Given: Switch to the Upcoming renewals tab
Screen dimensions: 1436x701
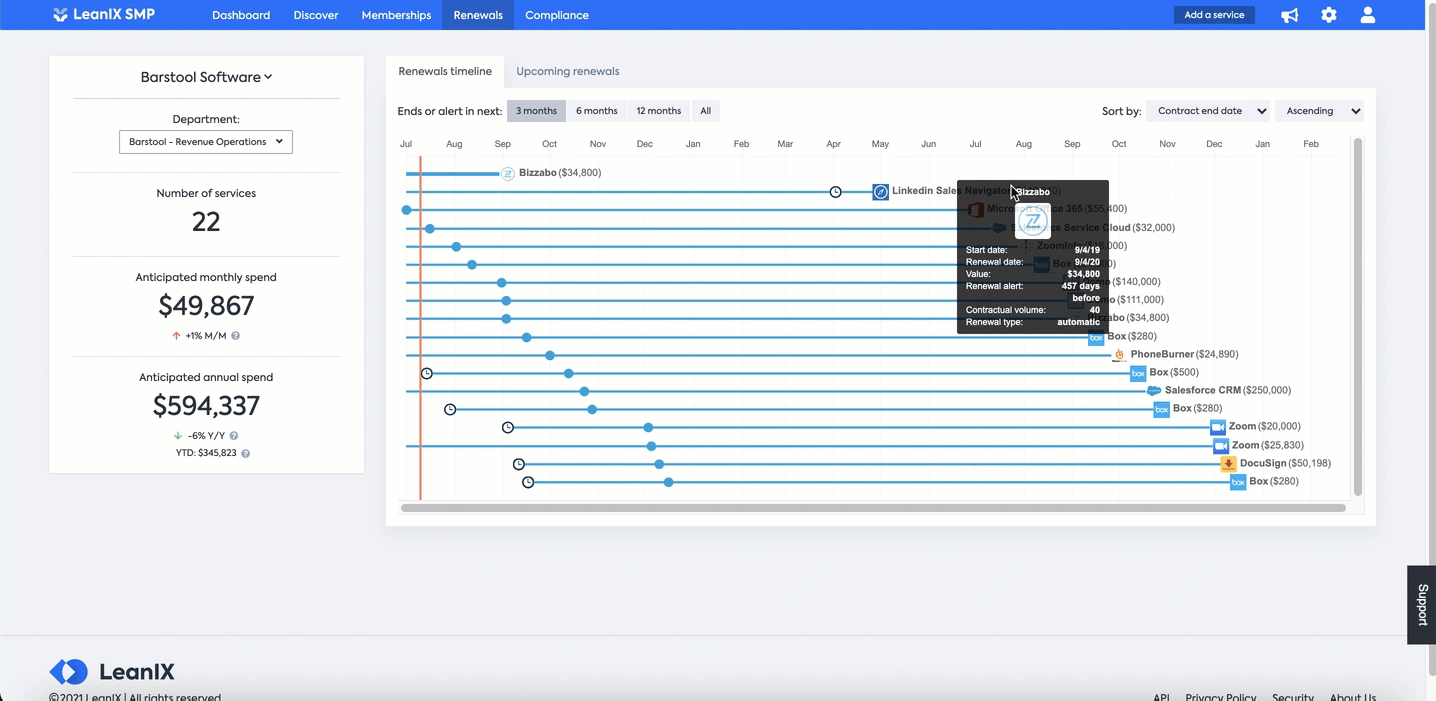Looking at the screenshot, I should point(568,71).
